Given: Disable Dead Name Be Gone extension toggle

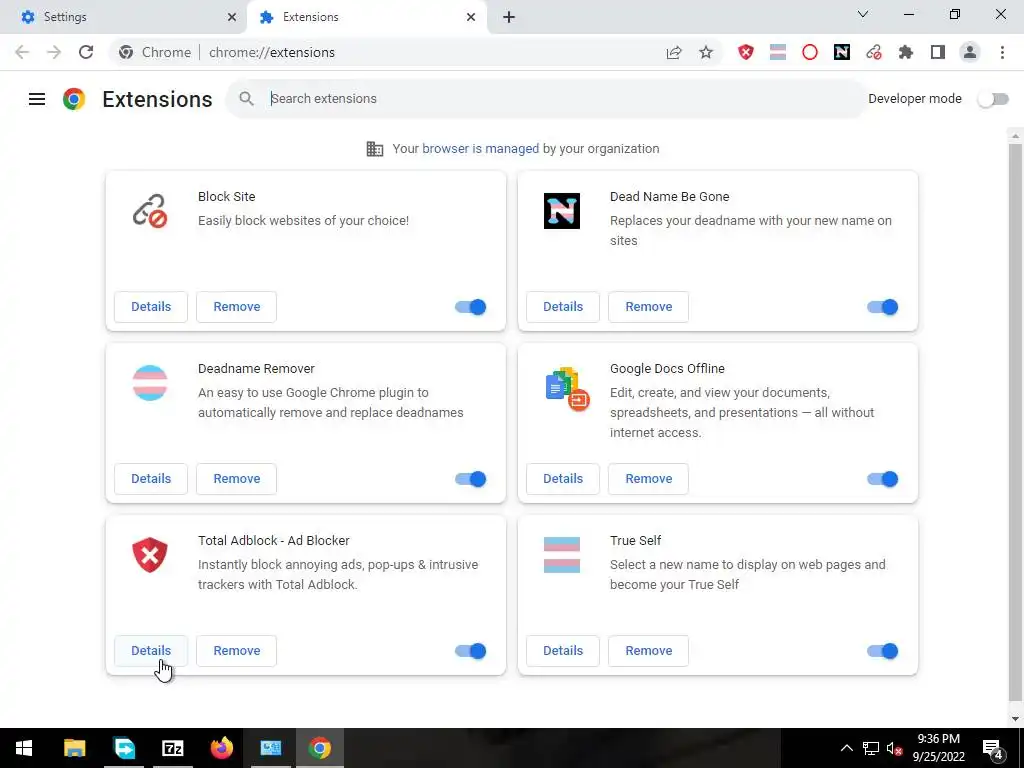Looking at the screenshot, I should [x=883, y=307].
